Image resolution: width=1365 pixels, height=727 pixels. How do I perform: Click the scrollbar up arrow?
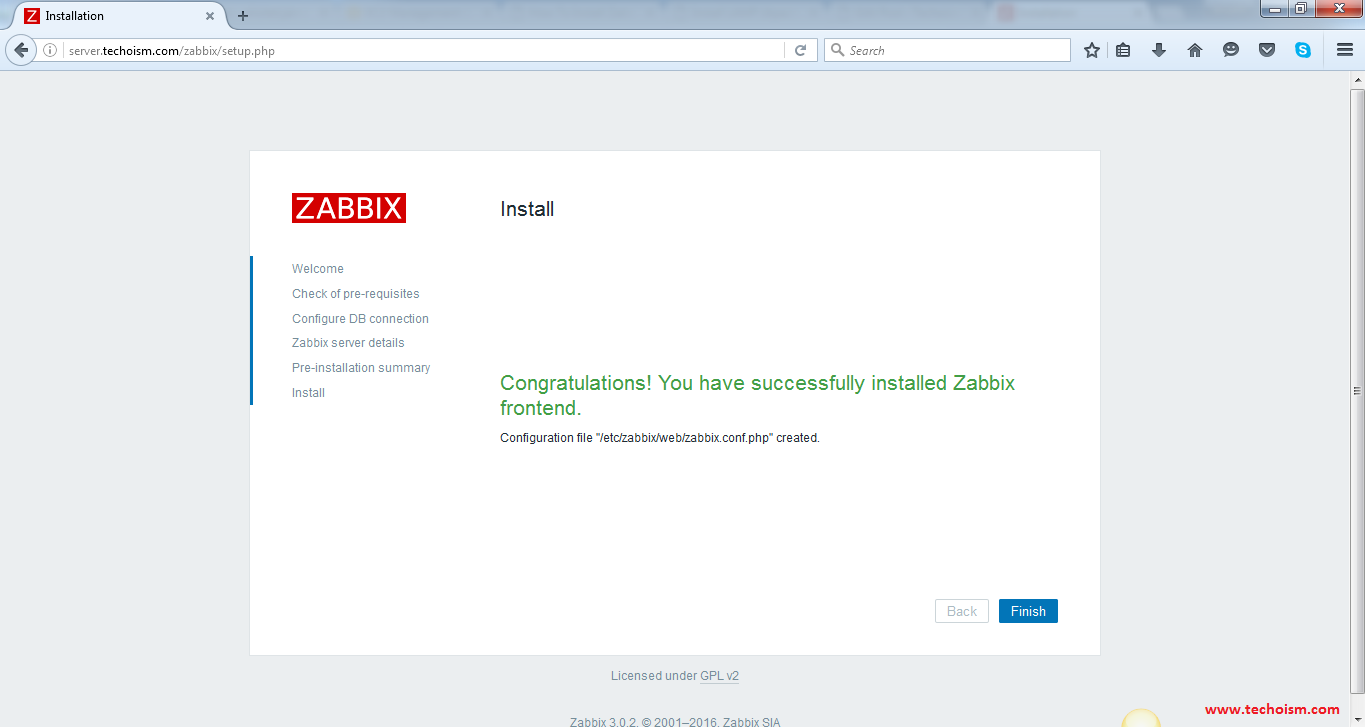pos(1357,78)
